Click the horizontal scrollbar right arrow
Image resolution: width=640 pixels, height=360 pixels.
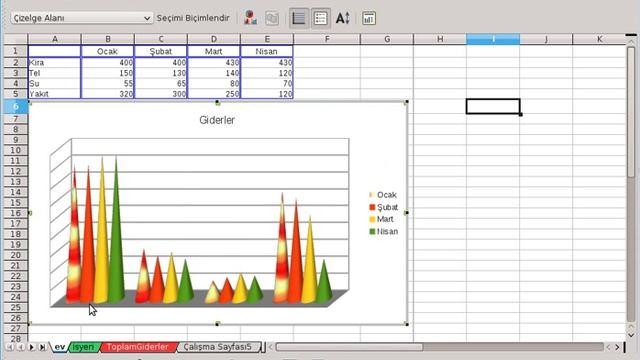click(x=618, y=347)
